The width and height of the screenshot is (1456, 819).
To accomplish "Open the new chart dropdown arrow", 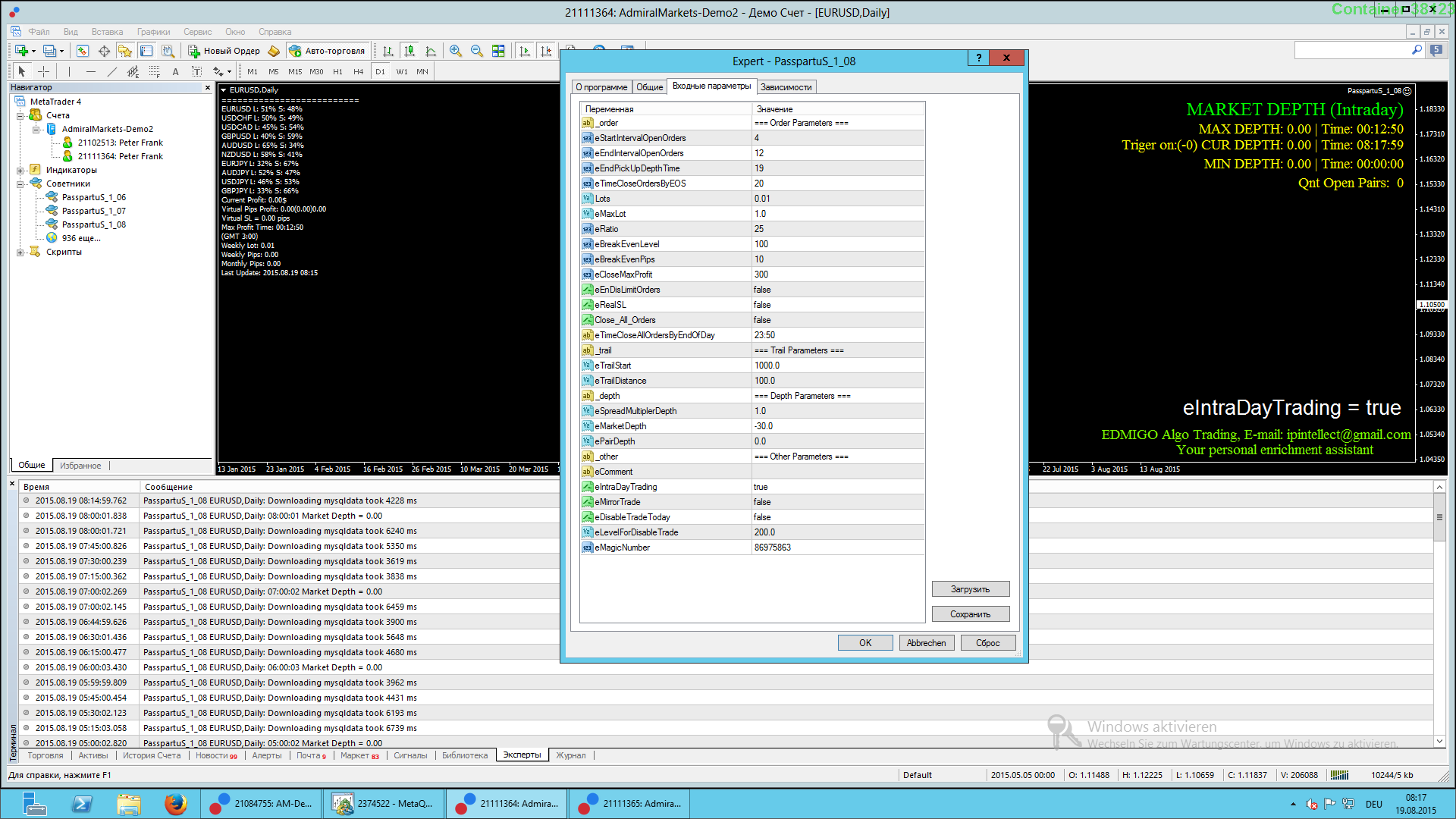I will coord(33,51).
